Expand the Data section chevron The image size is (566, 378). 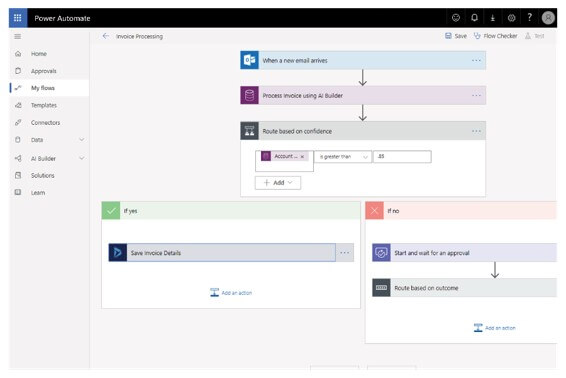(82, 140)
